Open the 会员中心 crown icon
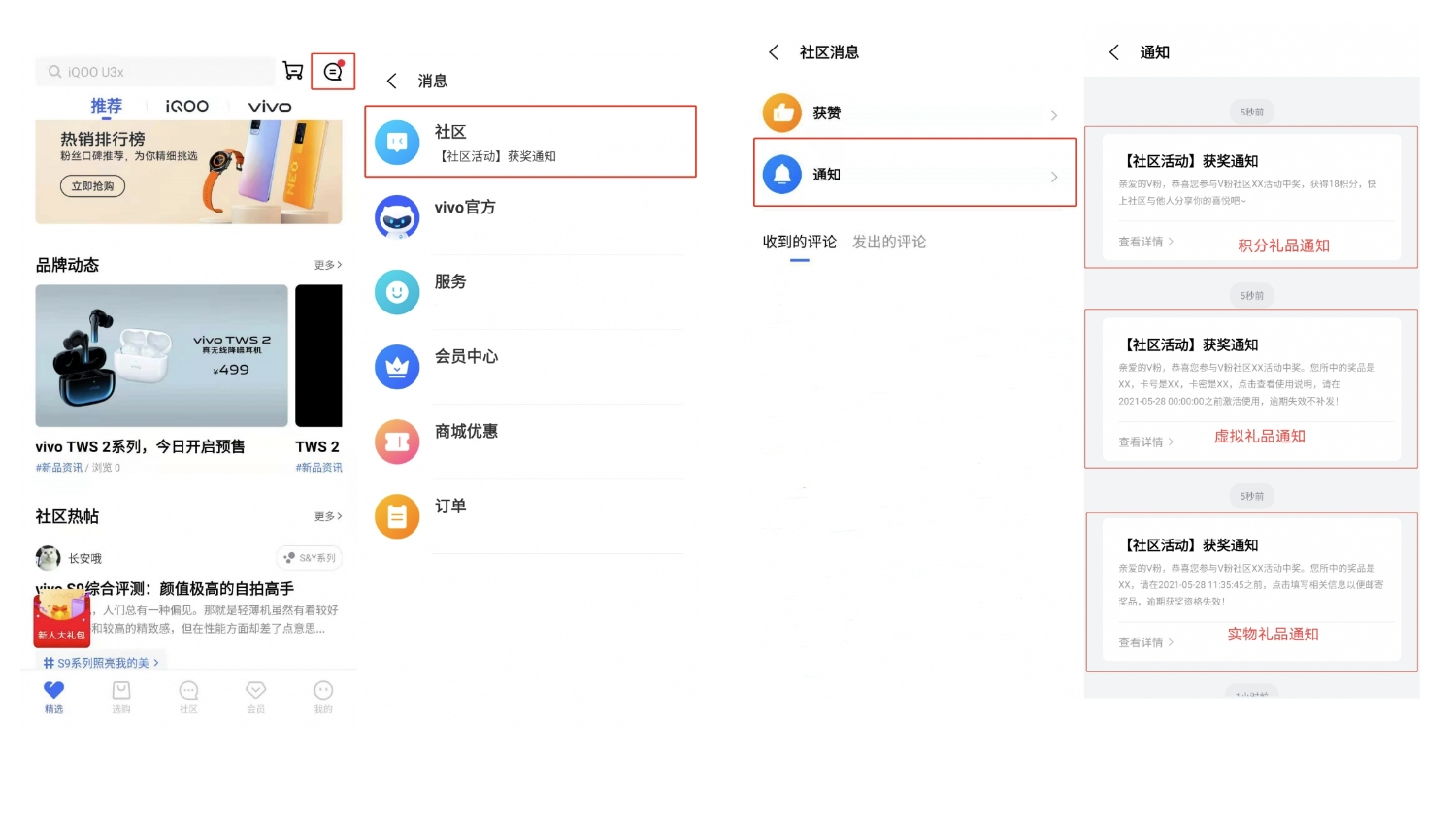The height and width of the screenshot is (818, 1456). [397, 367]
